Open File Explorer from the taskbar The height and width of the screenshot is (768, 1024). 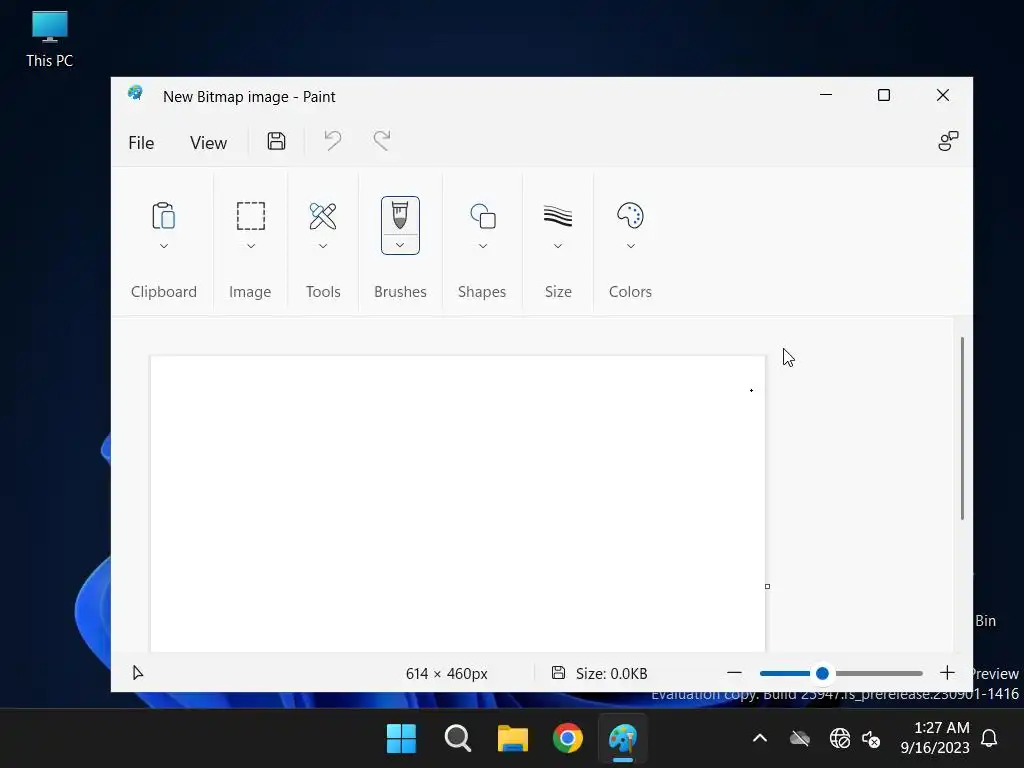[x=513, y=739]
